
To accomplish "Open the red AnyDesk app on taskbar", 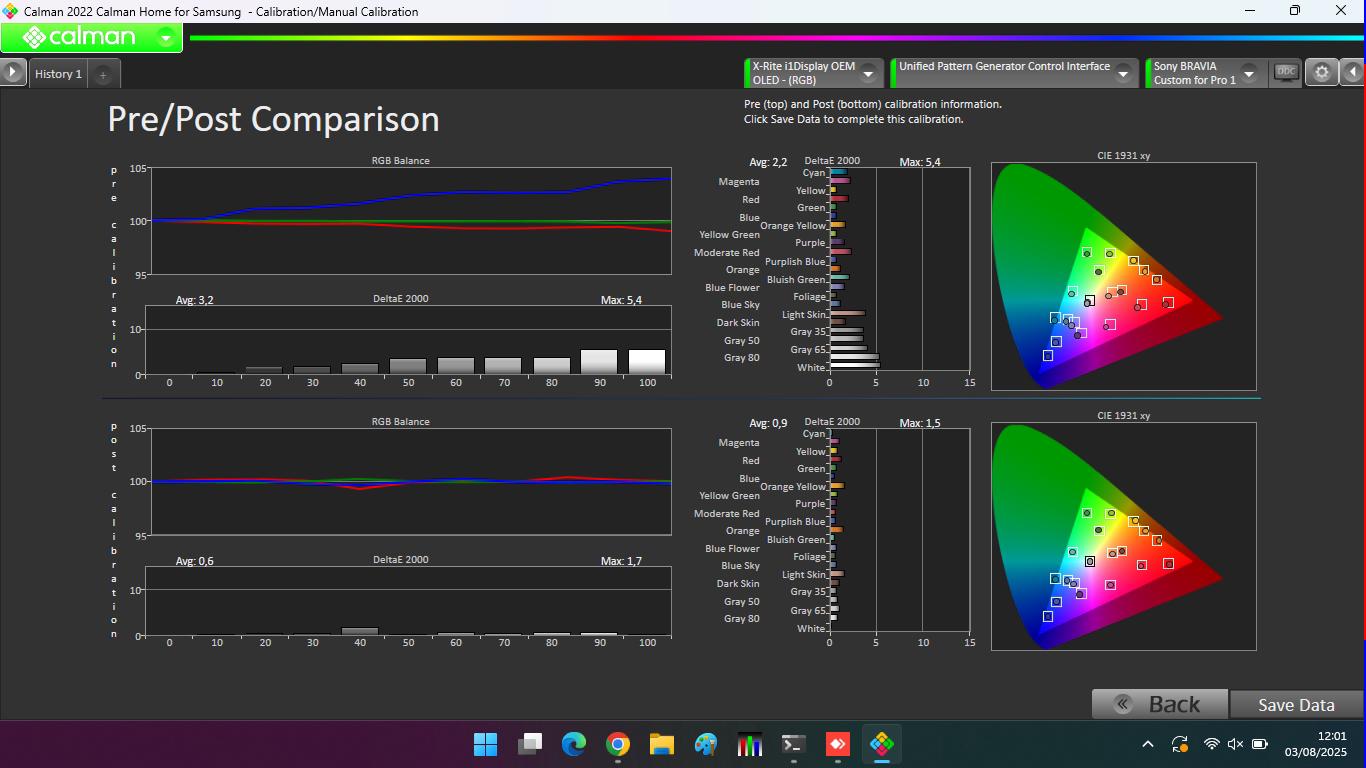I will pyautogui.click(x=837, y=744).
